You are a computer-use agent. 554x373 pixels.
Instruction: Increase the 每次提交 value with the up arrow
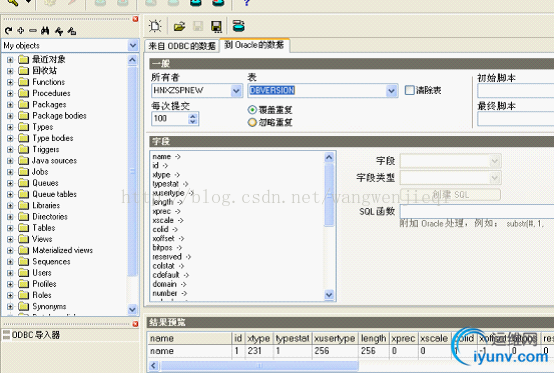(193, 116)
